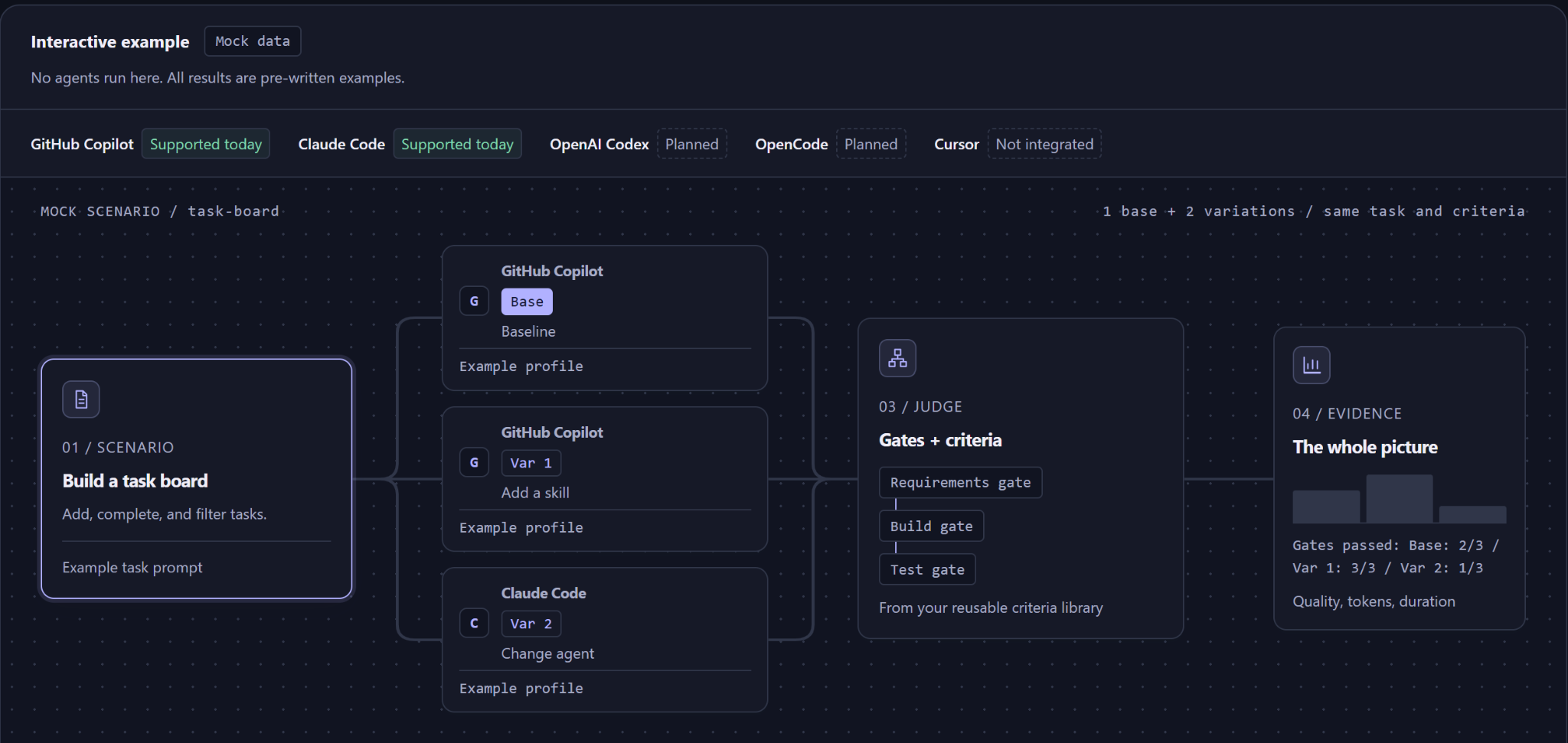Screen dimensions: 1568x743
Task: Click Claude Code Supported today badge
Action: 457,144
